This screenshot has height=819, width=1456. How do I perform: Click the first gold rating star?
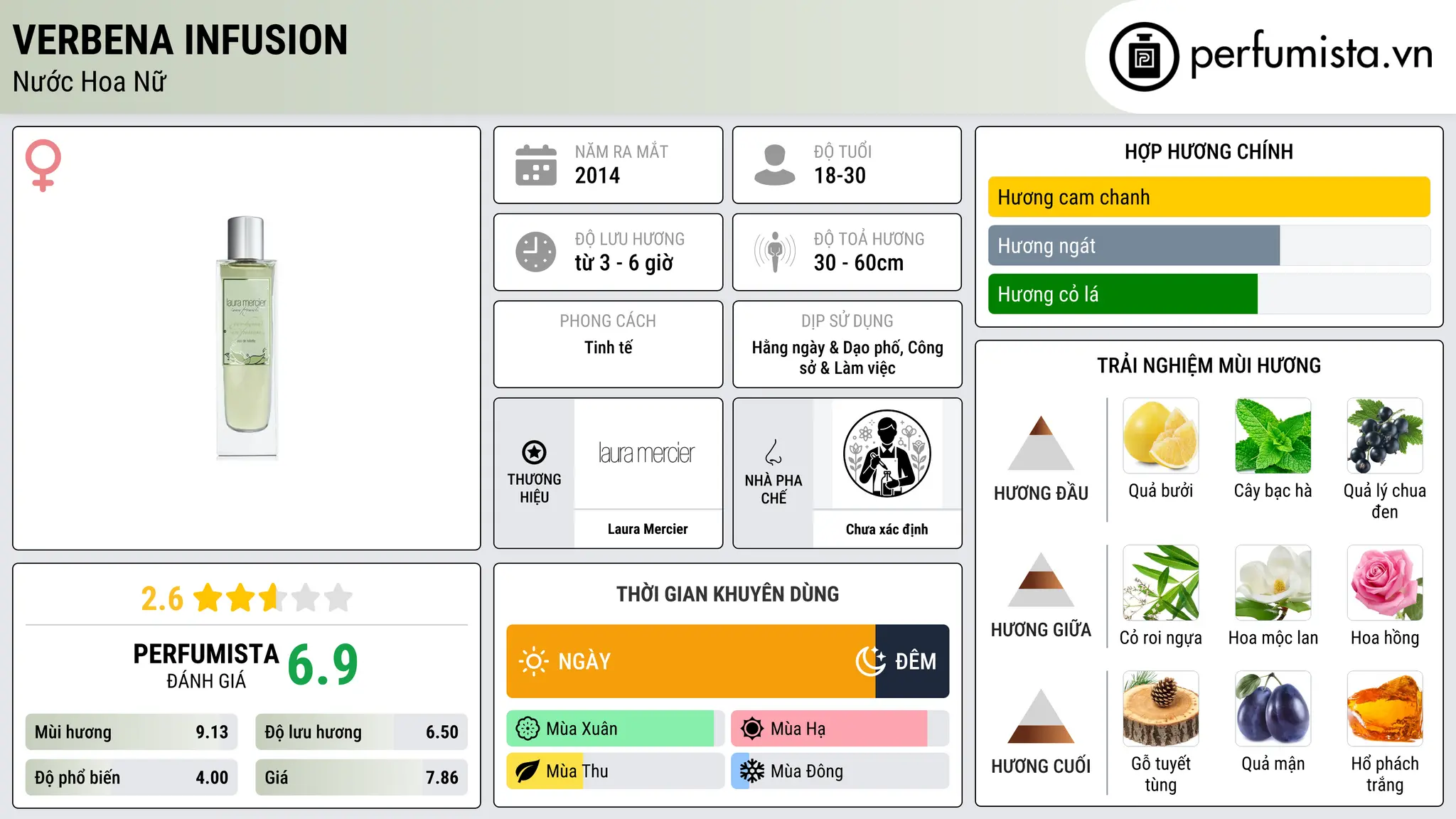208,598
